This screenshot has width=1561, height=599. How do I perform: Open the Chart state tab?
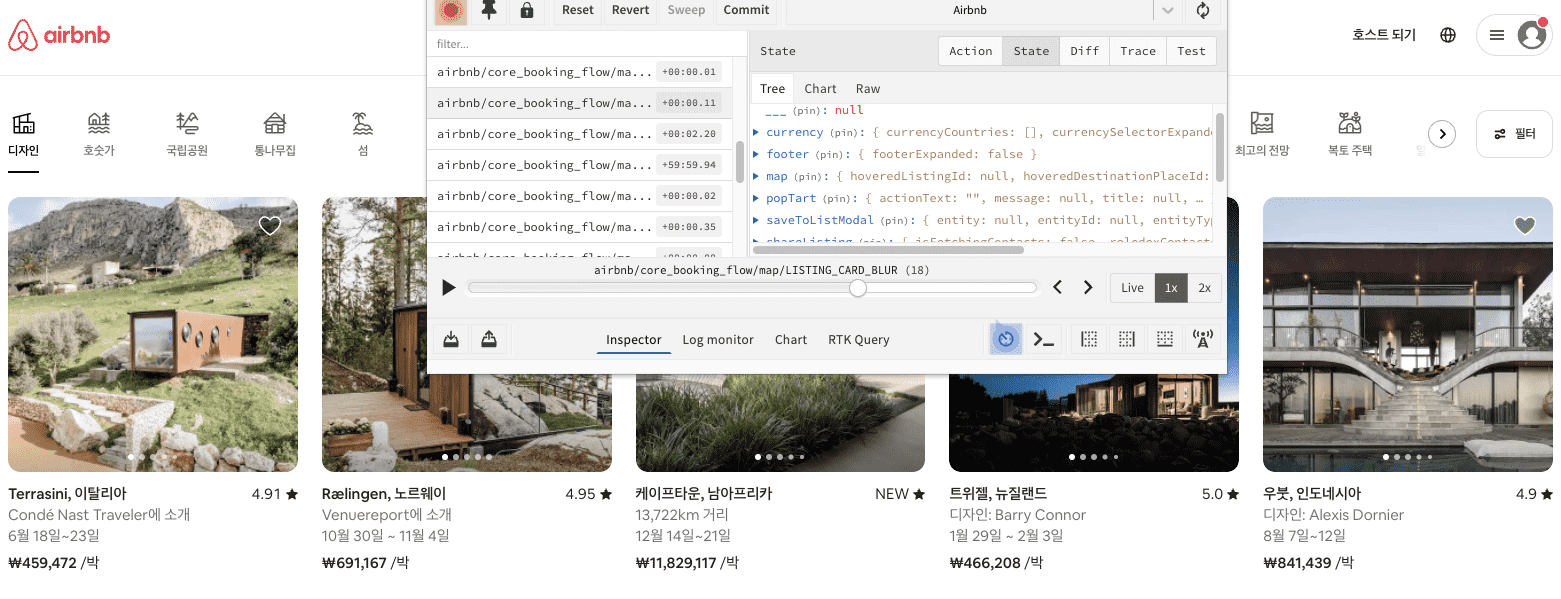[x=821, y=88]
